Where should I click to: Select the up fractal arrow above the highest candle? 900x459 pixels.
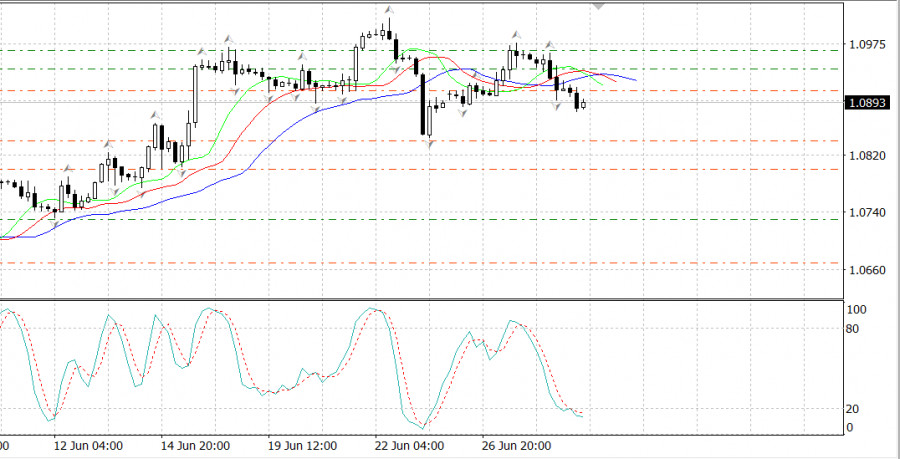(388, 11)
